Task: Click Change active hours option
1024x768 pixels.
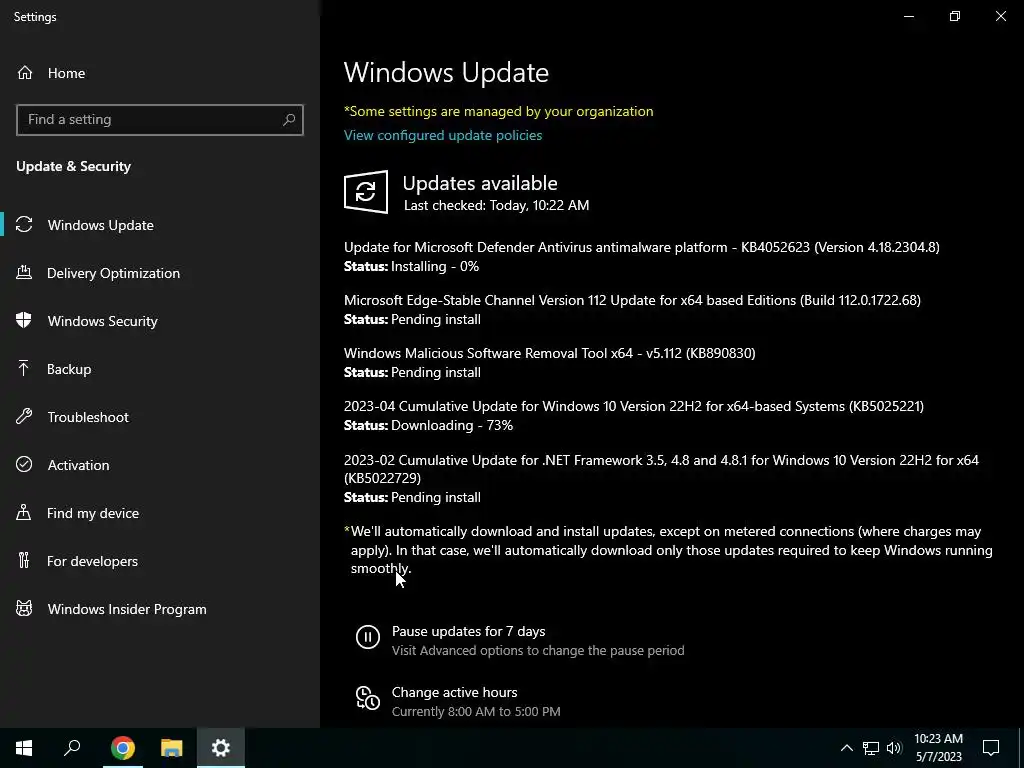Action: click(x=455, y=692)
